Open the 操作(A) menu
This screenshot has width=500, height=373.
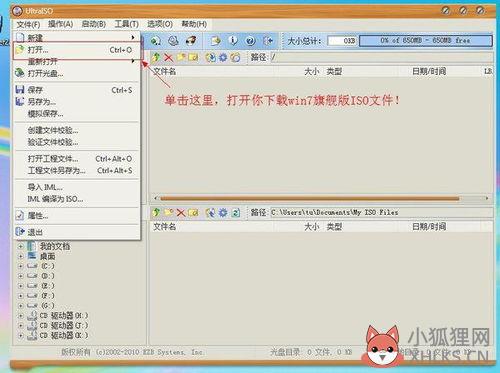click(60, 24)
